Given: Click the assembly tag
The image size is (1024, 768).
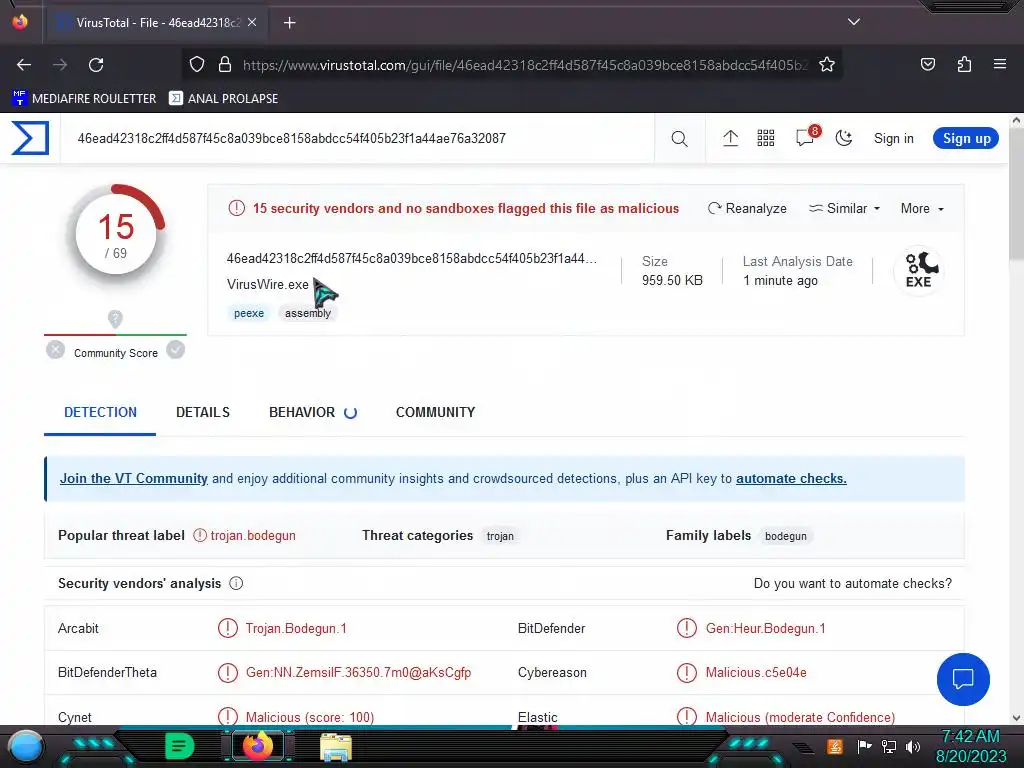Looking at the screenshot, I should [308, 313].
